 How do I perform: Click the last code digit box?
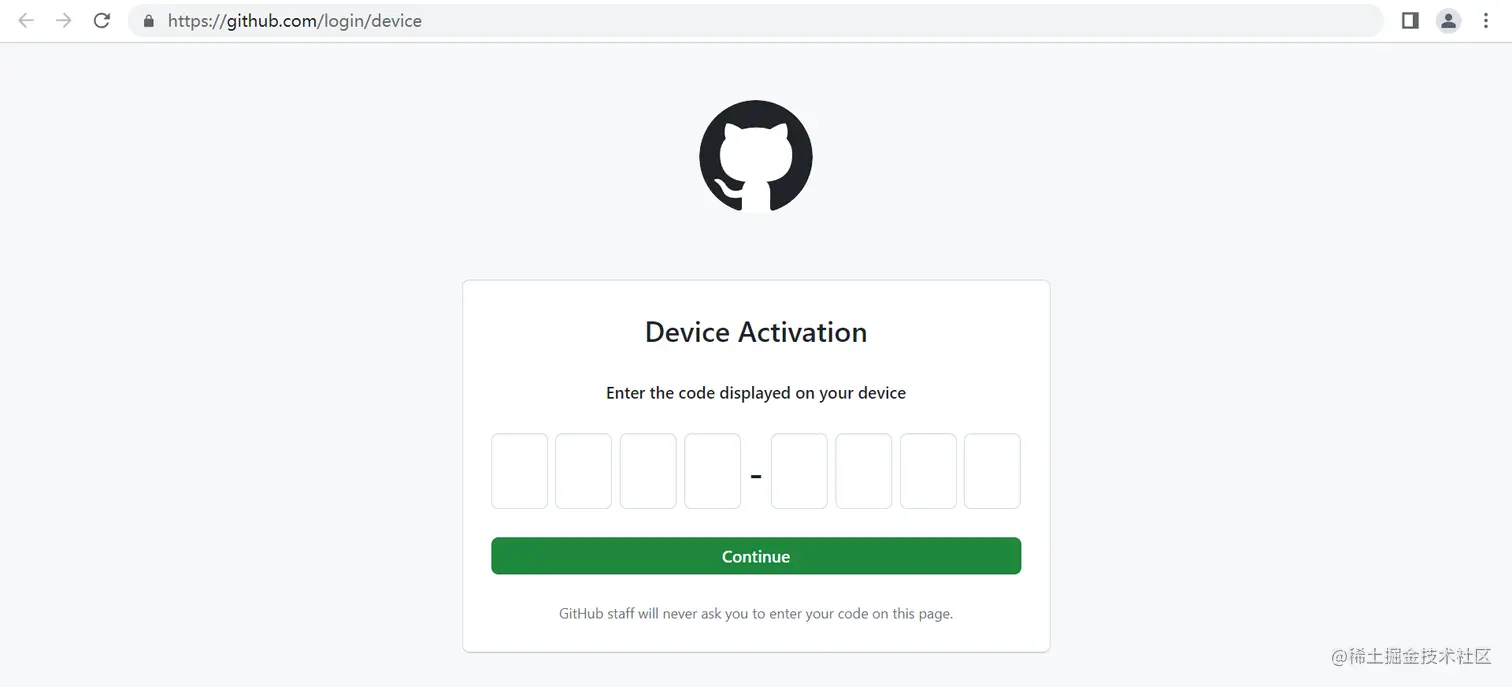point(992,471)
